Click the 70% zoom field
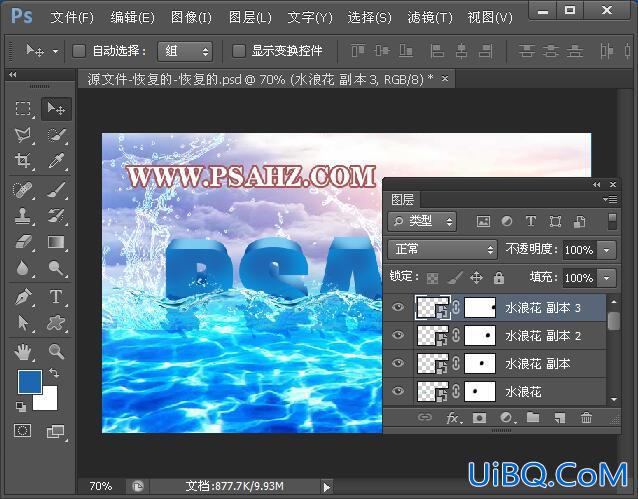 tap(100, 486)
